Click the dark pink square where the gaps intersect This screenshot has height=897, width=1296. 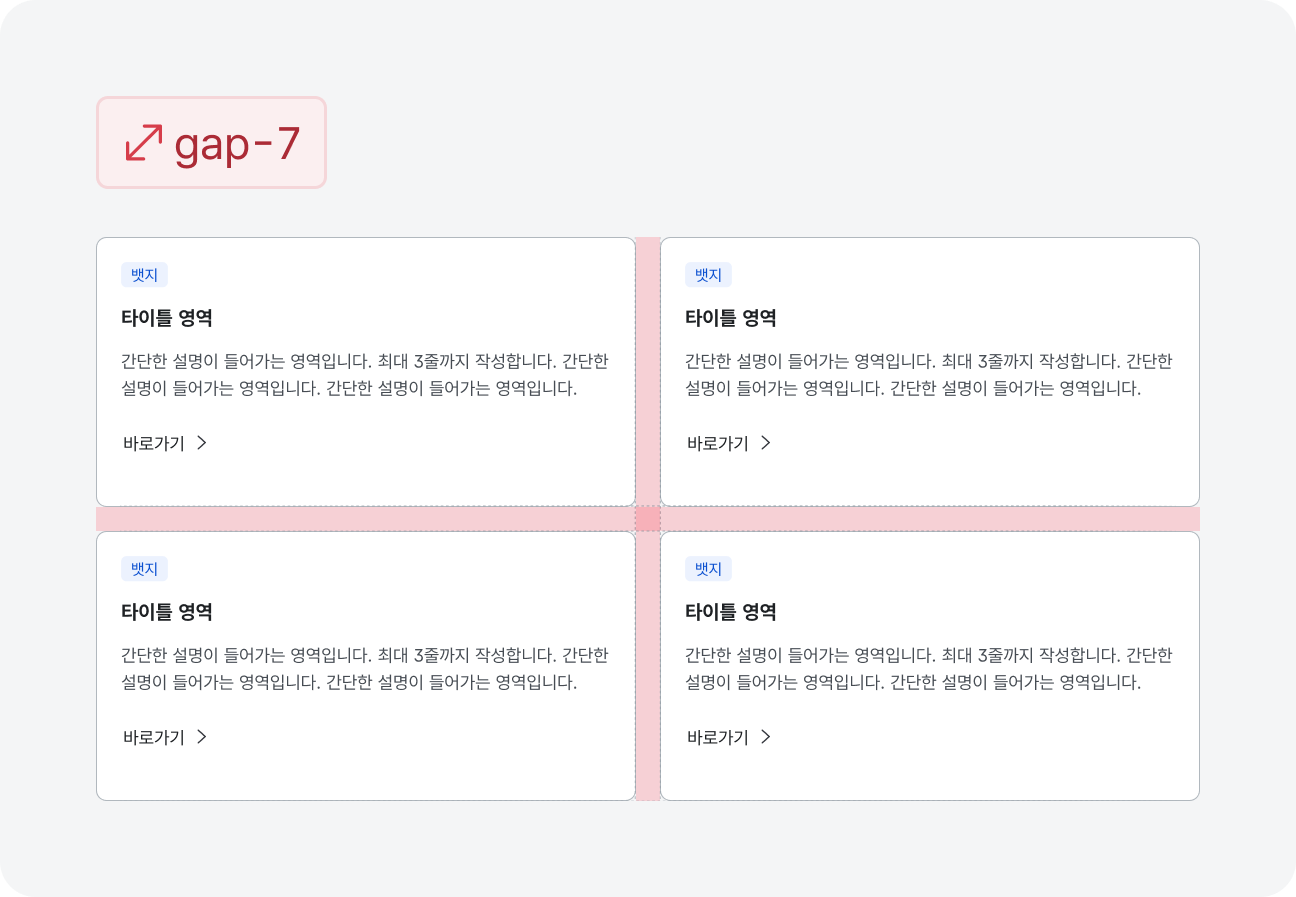click(648, 519)
